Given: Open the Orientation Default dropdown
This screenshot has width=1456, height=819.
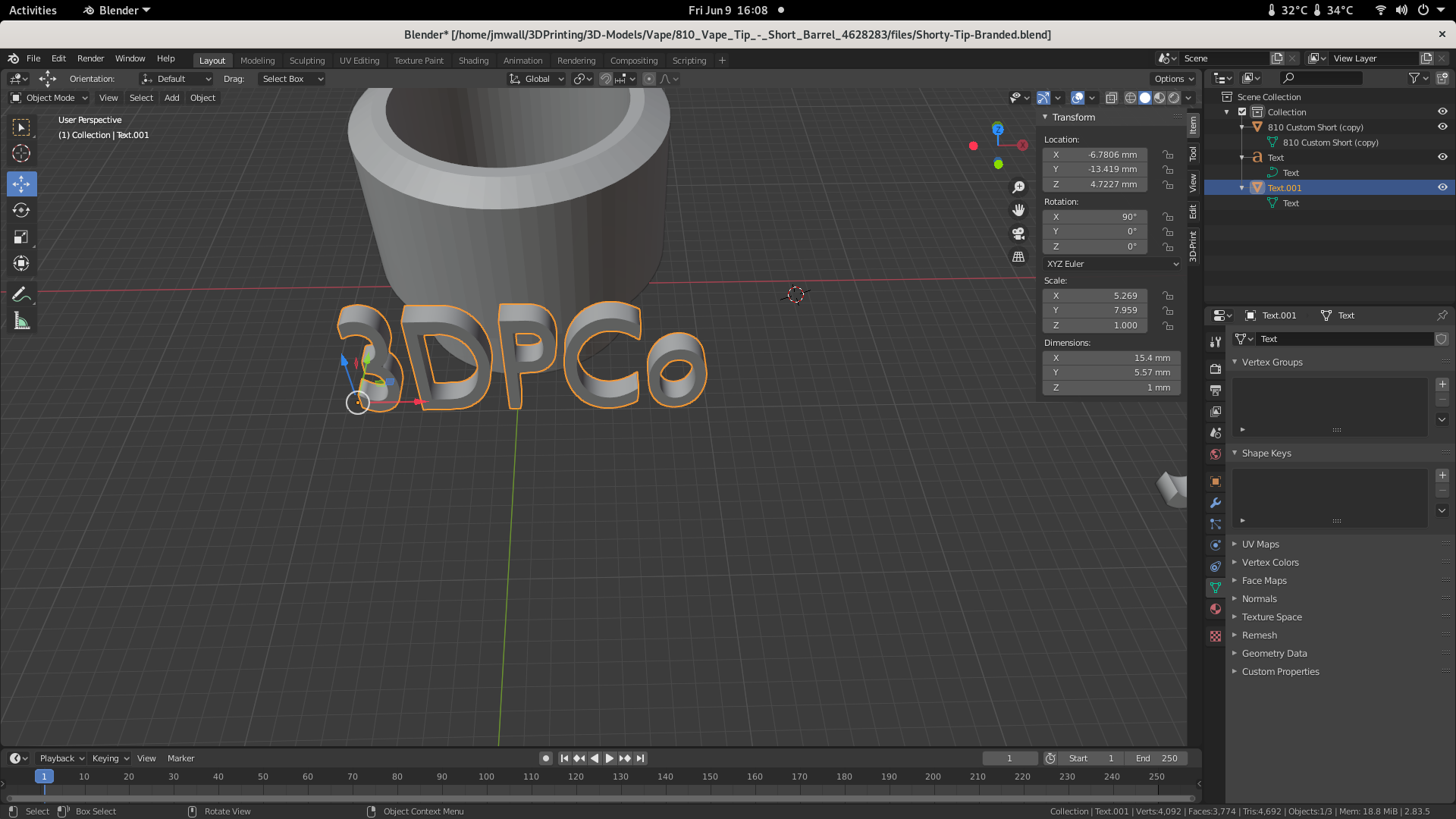Looking at the screenshot, I should [176, 79].
